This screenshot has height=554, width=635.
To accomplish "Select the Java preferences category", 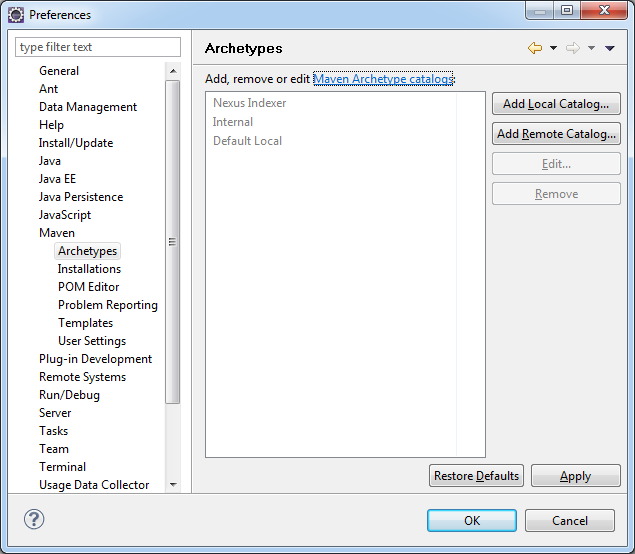I will click(x=49, y=161).
